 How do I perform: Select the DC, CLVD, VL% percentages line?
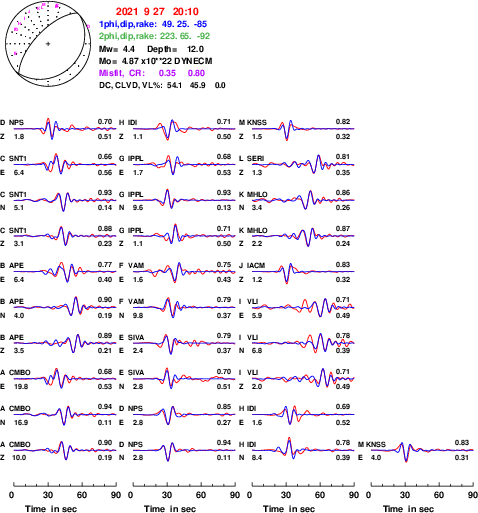(162, 85)
